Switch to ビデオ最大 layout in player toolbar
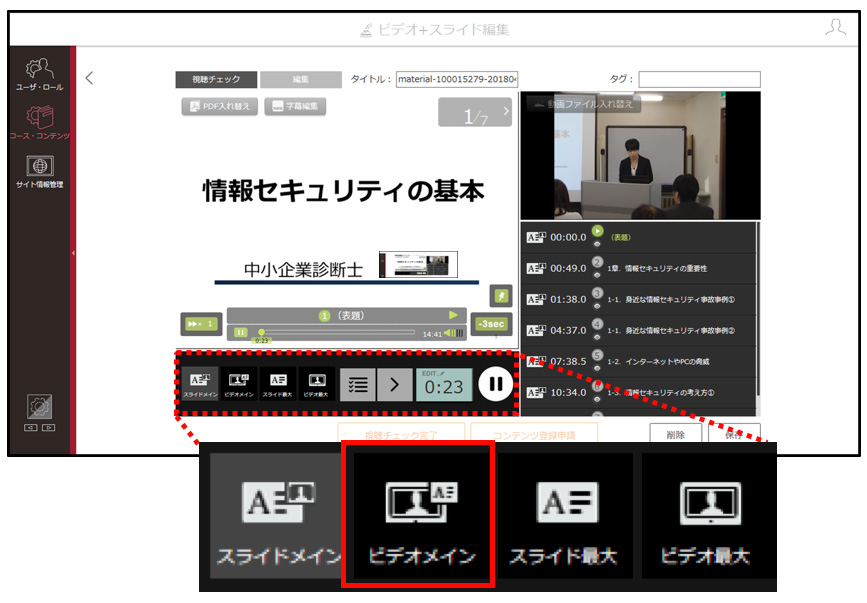 coord(316,384)
